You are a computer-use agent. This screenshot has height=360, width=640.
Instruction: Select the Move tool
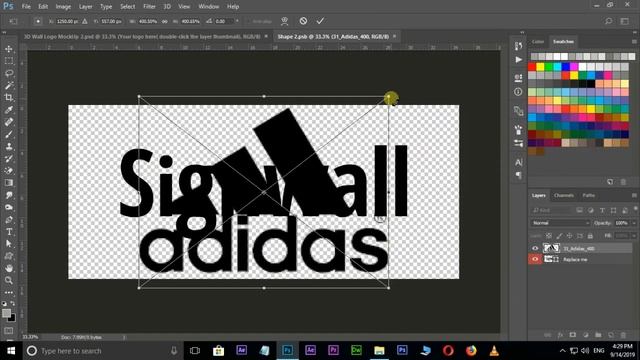[9, 49]
